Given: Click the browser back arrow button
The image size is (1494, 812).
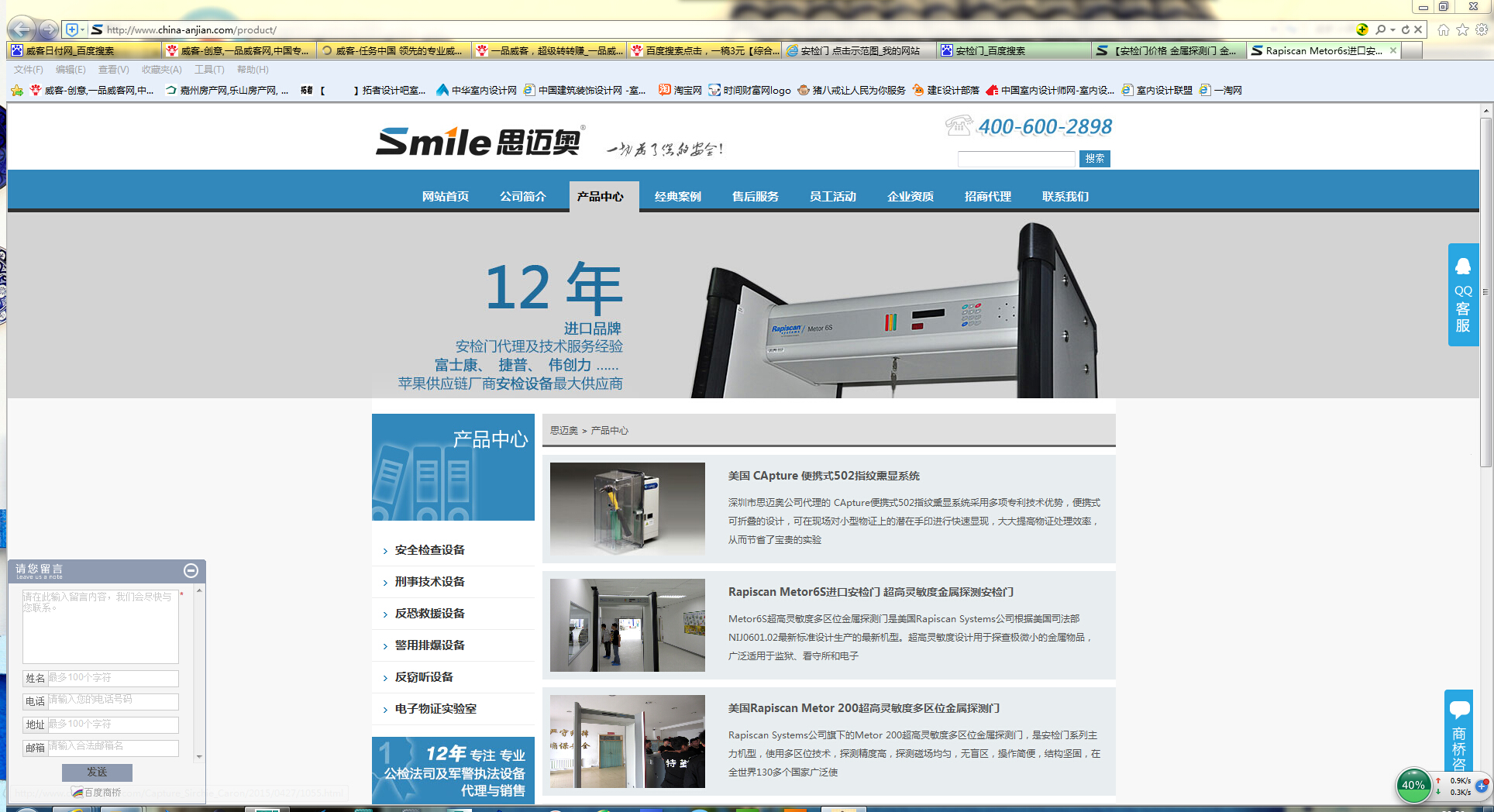Looking at the screenshot, I should point(22,29).
